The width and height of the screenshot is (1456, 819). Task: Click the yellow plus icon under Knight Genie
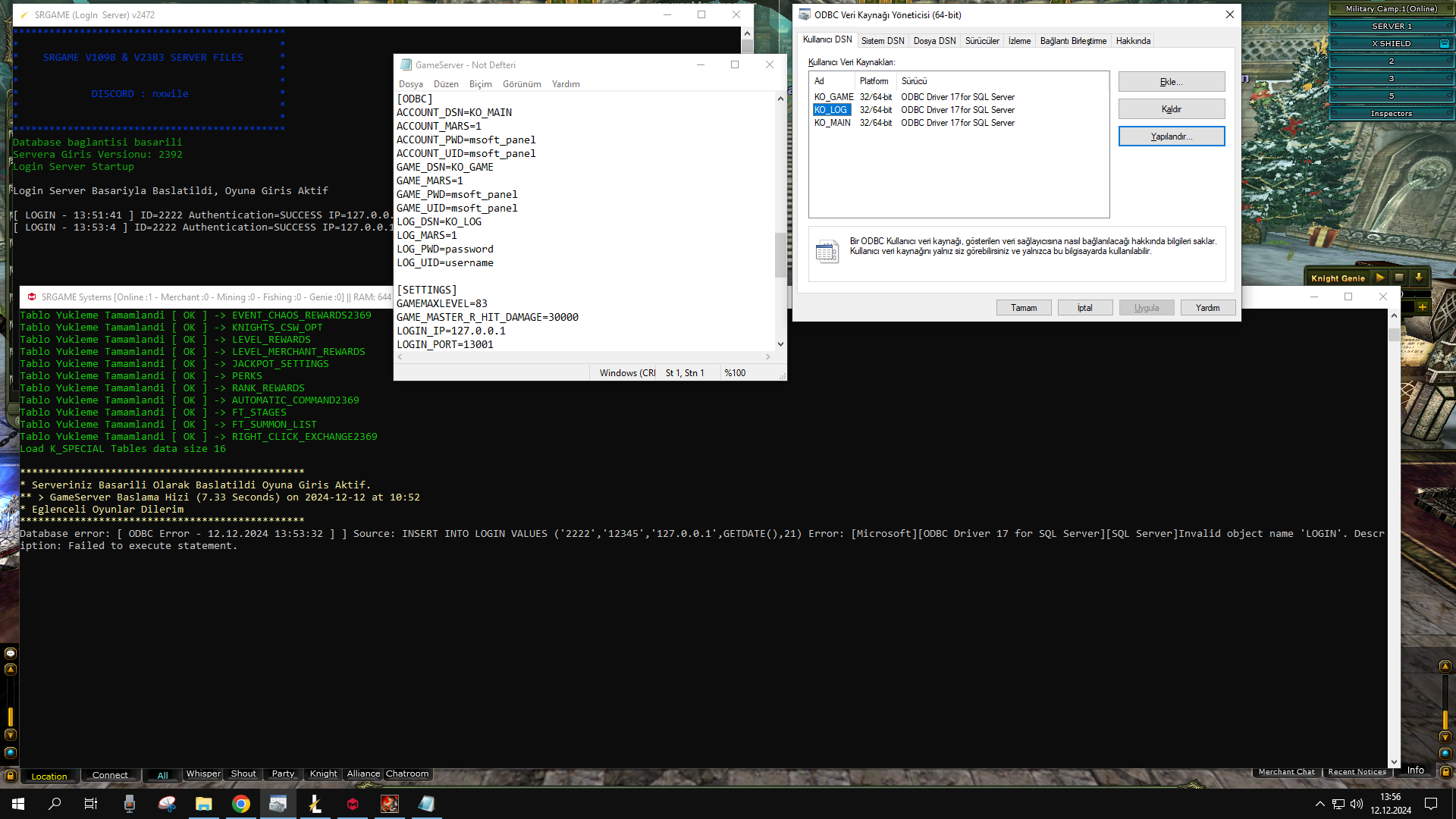click(x=1423, y=307)
